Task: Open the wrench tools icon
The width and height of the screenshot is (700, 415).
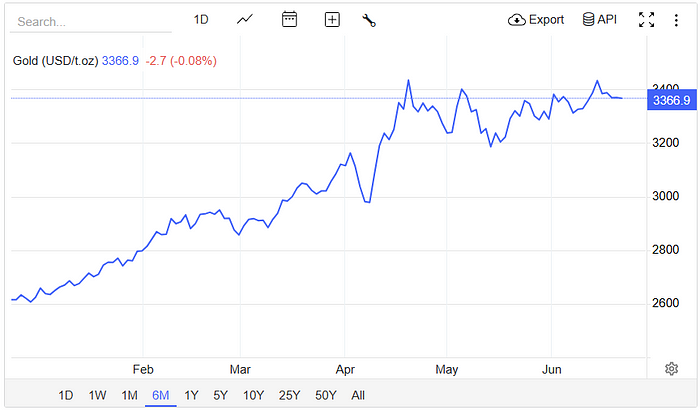Action: [369, 20]
